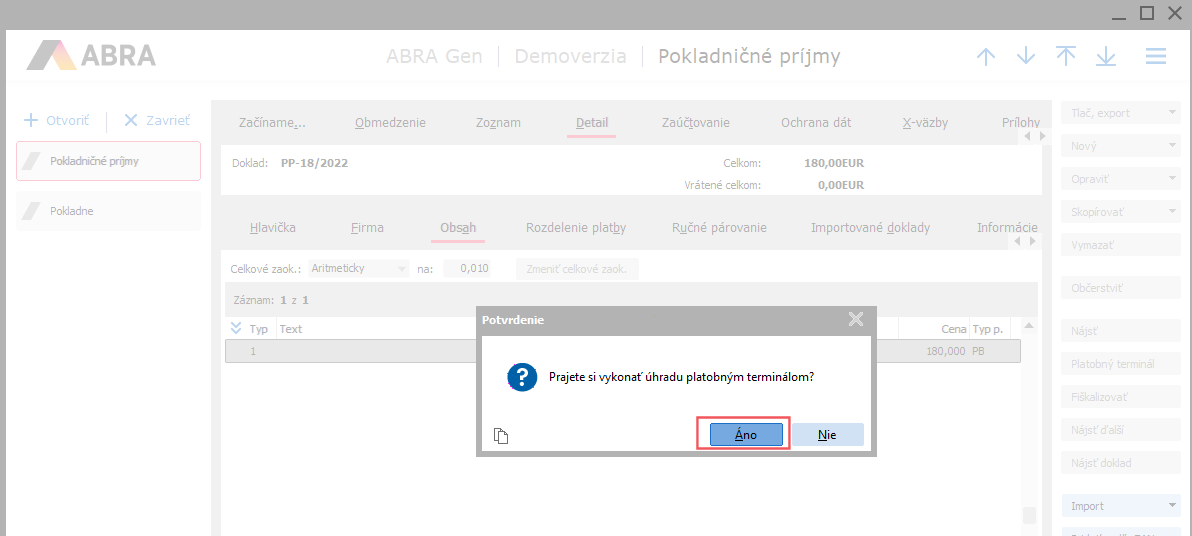The width and height of the screenshot is (1192, 536).
Task: Click the rounding value field 0,010
Action: tap(467, 268)
